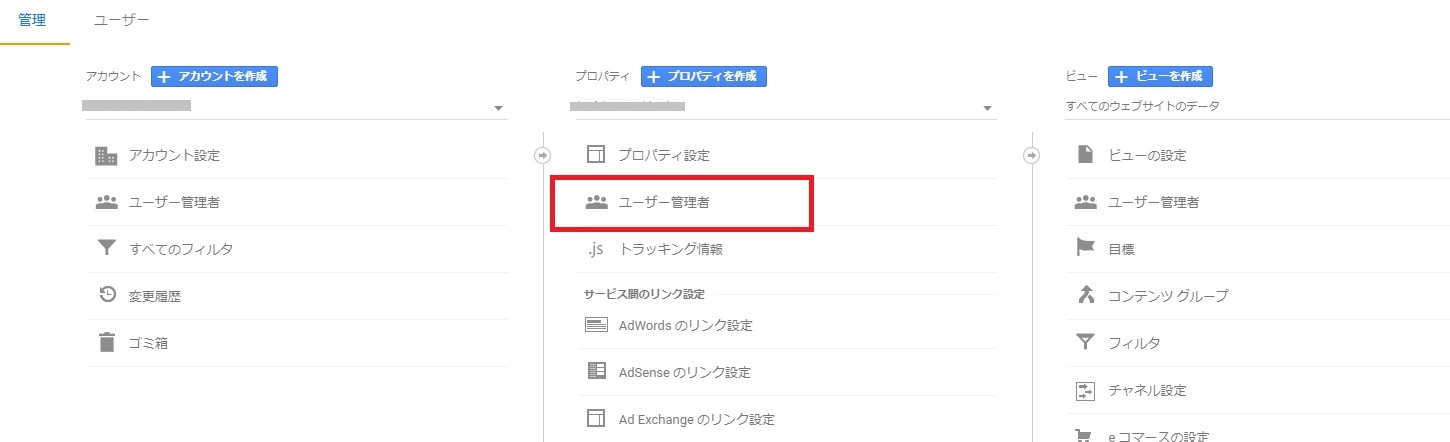
Task: Switch to the 管理 tab
Action: 32,20
